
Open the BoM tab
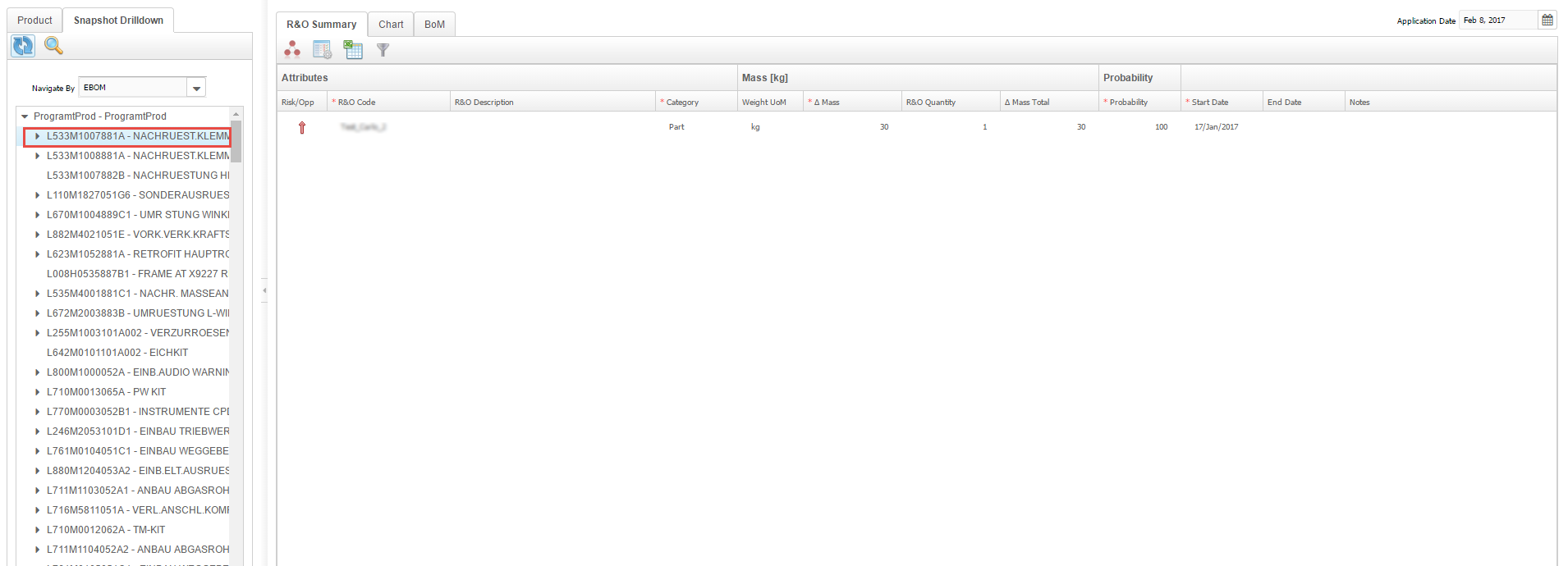(x=434, y=25)
